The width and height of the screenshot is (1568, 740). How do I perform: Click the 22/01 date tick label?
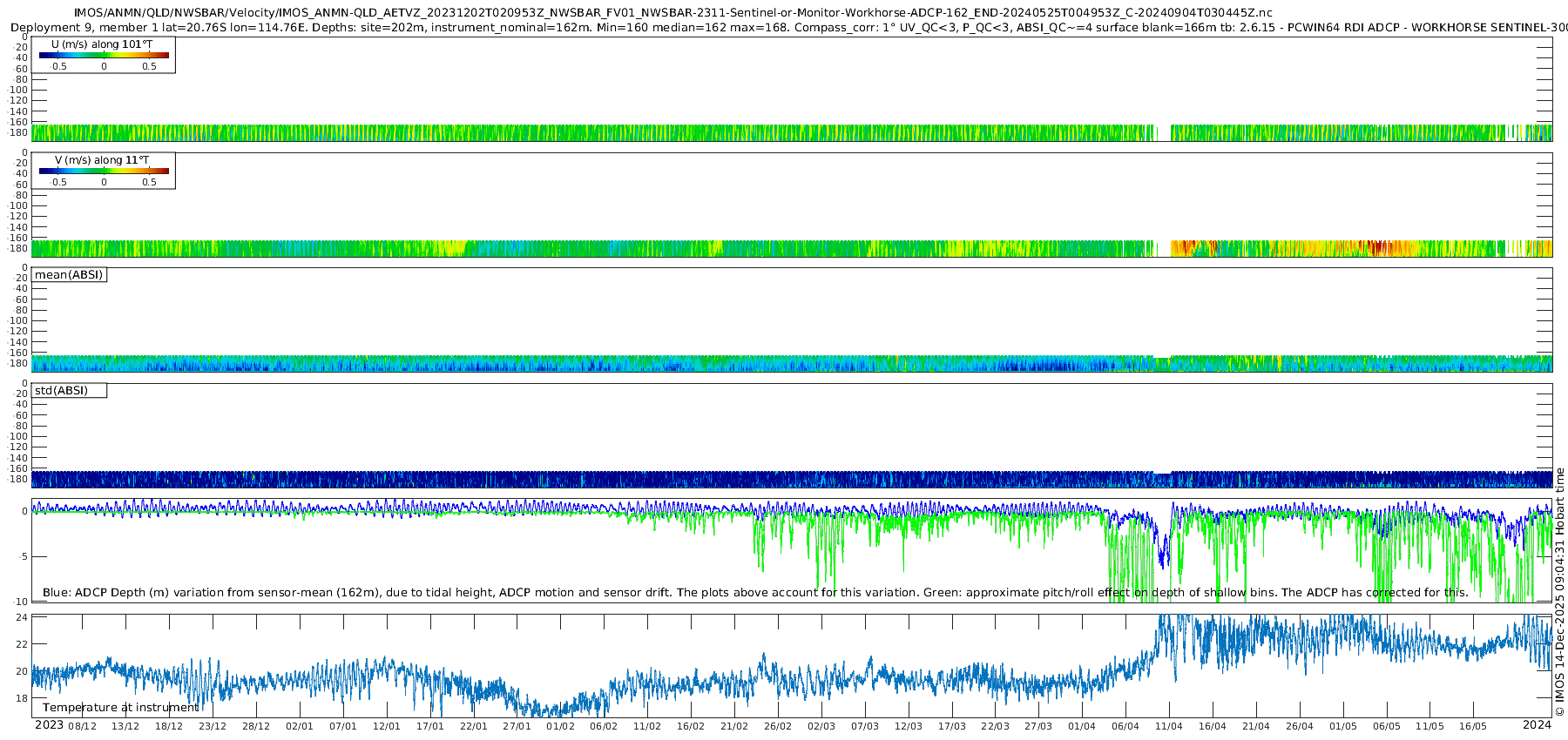click(473, 726)
